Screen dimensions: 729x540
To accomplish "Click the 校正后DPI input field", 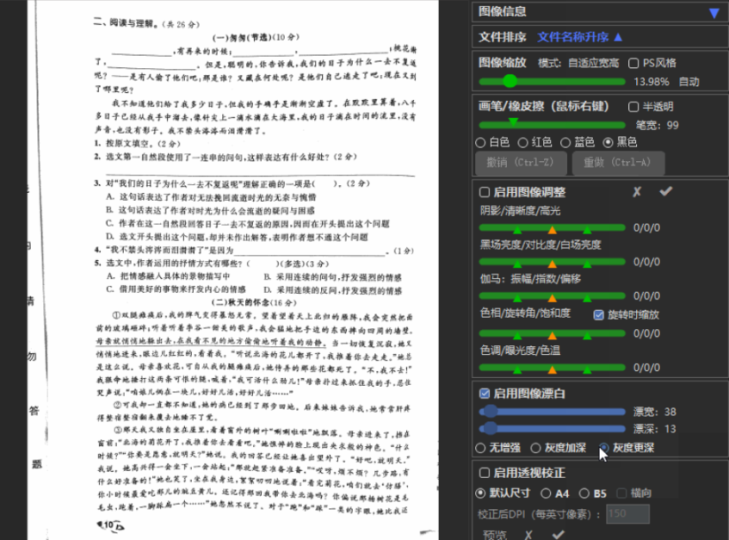I will (x=628, y=513).
